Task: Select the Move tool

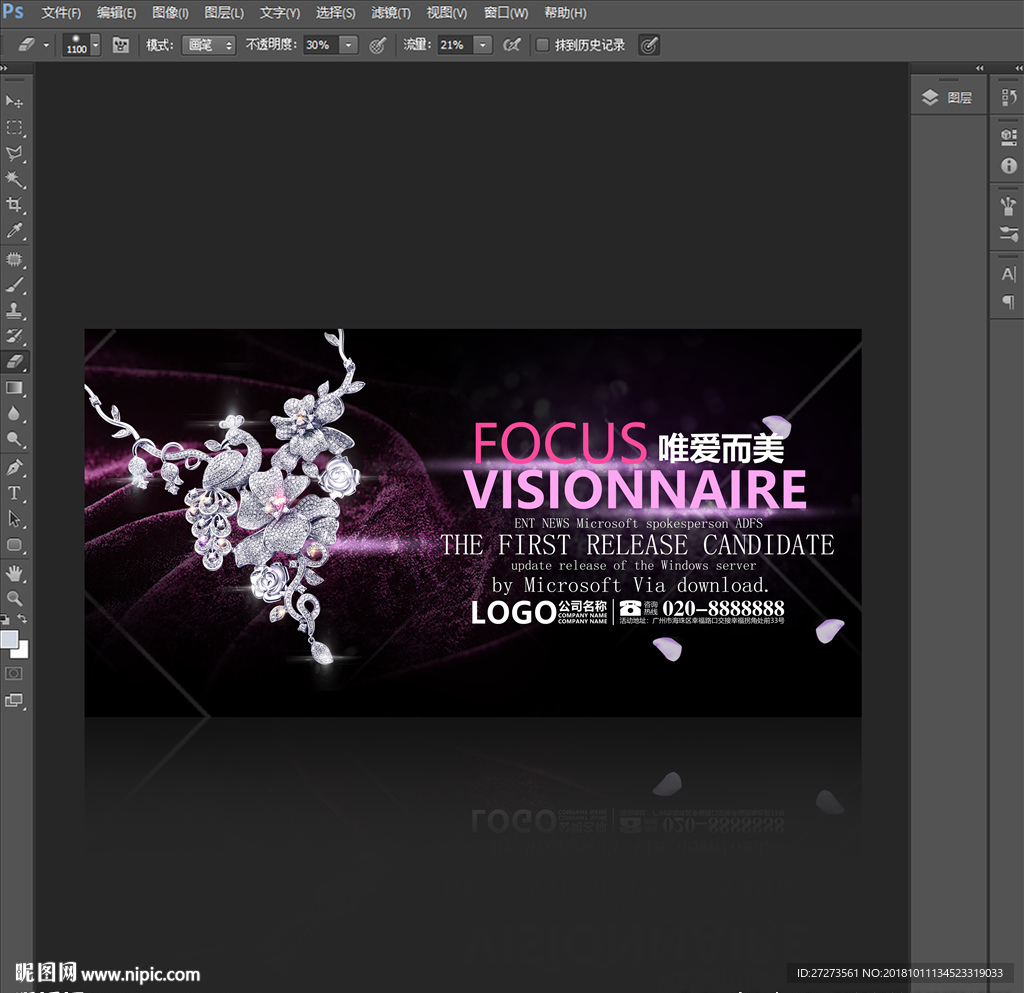Action: click(x=15, y=102)
